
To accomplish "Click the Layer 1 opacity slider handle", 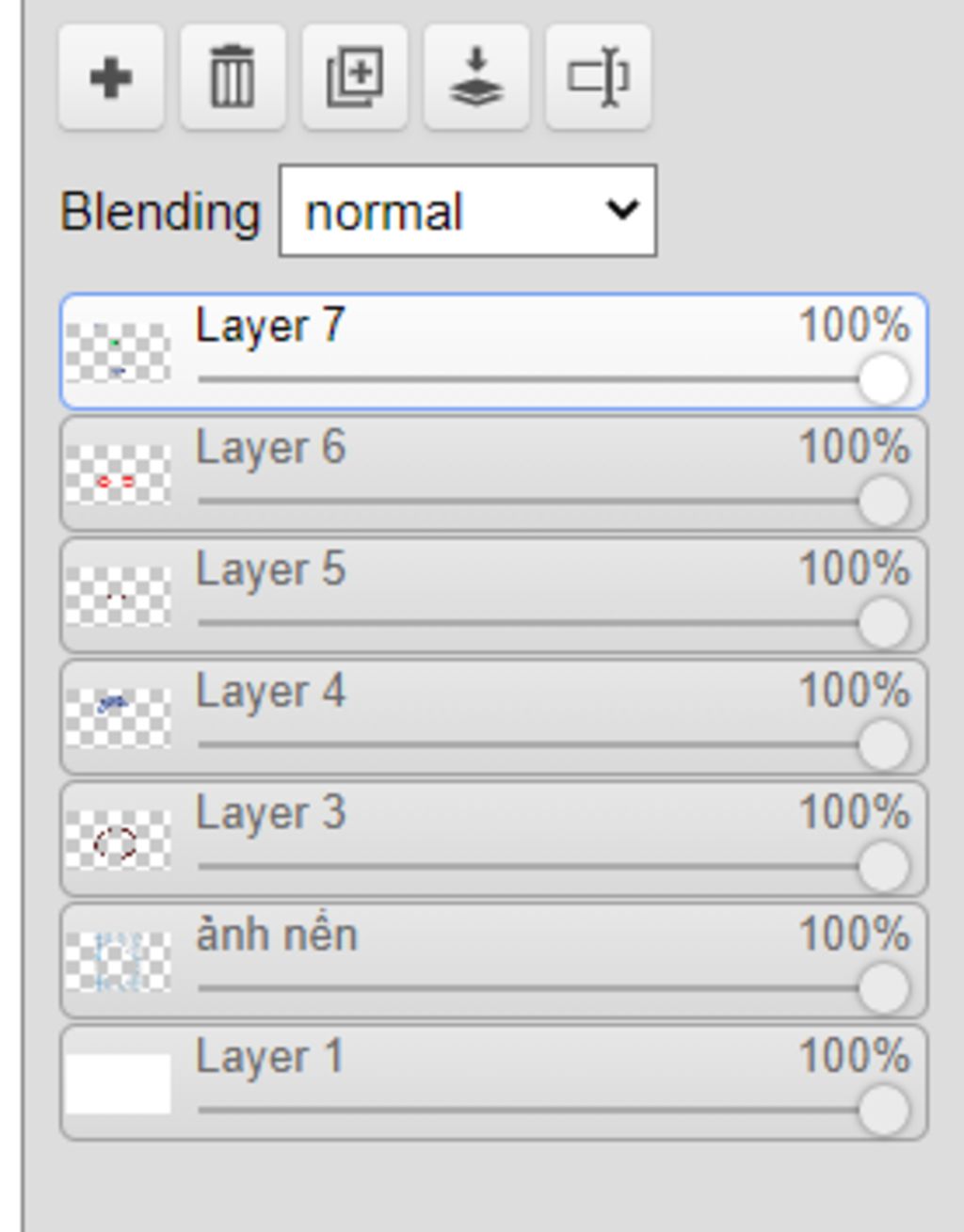I will click(884, 1110).
